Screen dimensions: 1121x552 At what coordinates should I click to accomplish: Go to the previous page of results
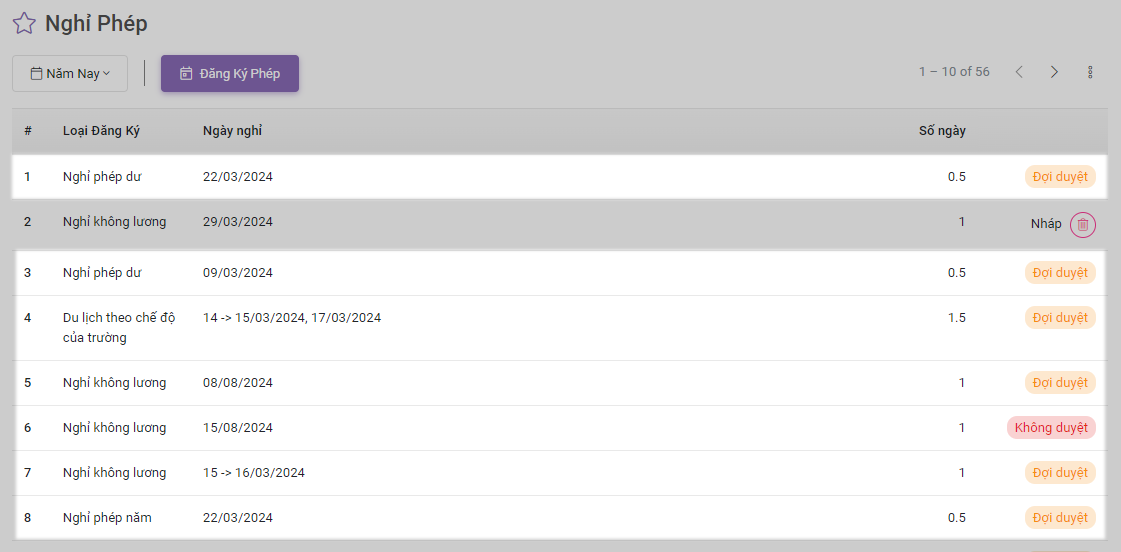(1019, 72)
